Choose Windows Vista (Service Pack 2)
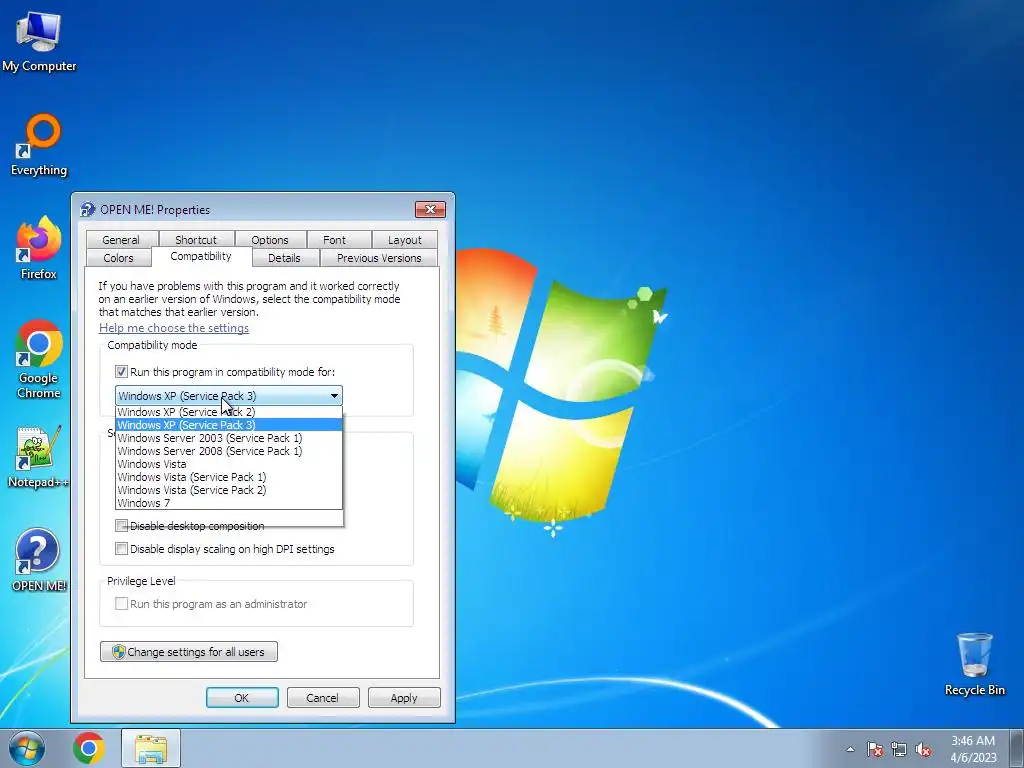Viewport: 1024px width, 768px height. point(229,490)
